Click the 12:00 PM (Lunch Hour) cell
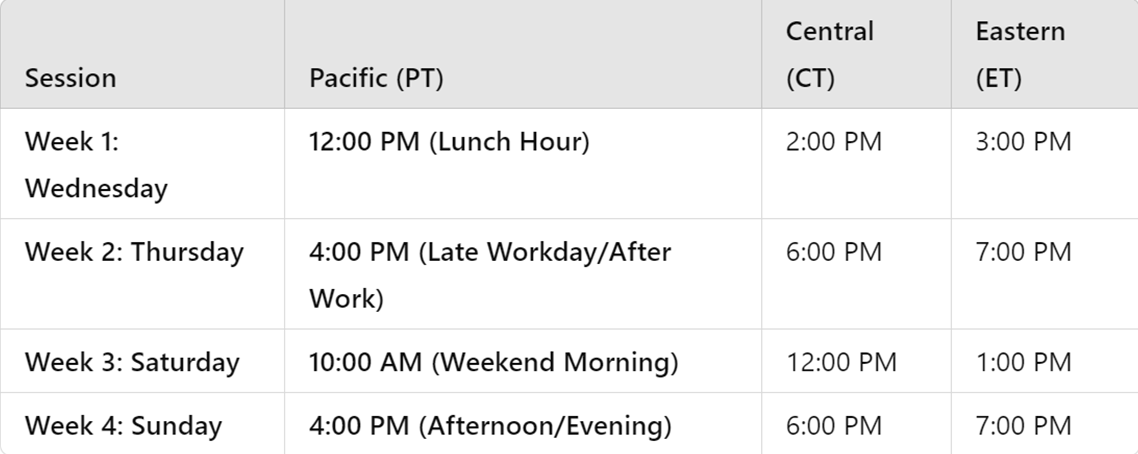Screen dimensions: 1138x454 (x=450, y=142)
